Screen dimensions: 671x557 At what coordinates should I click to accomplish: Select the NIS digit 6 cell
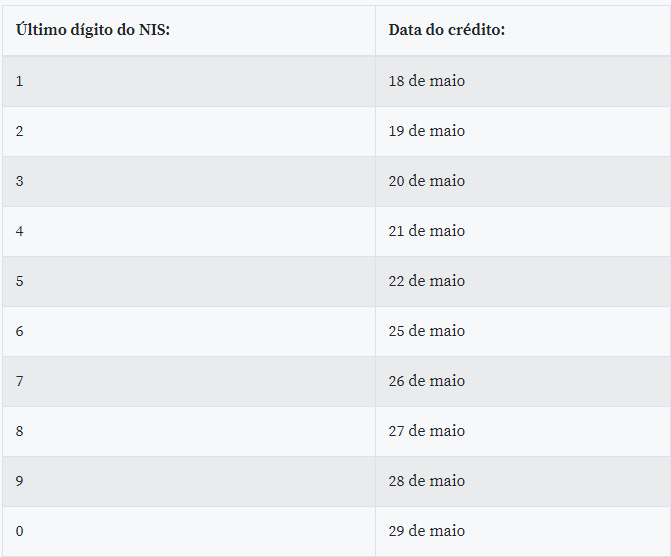tap(20, 331)
